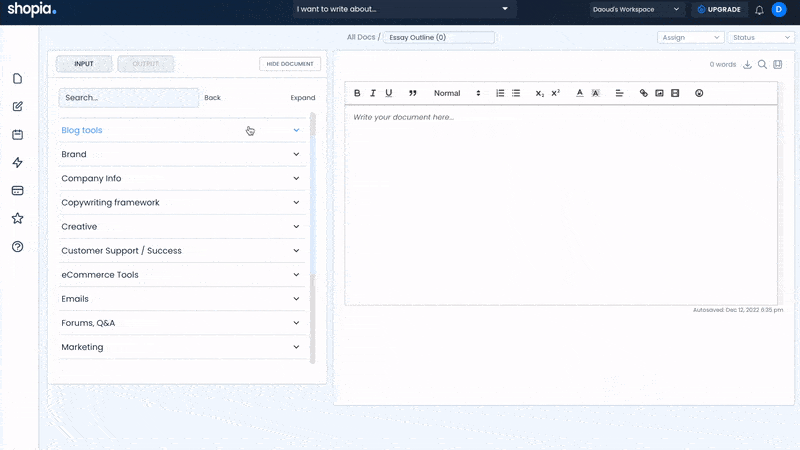Viewport: 800px width, 450px height.
Task: Switch to the OUTPUT tab
Action: [146, 64]
